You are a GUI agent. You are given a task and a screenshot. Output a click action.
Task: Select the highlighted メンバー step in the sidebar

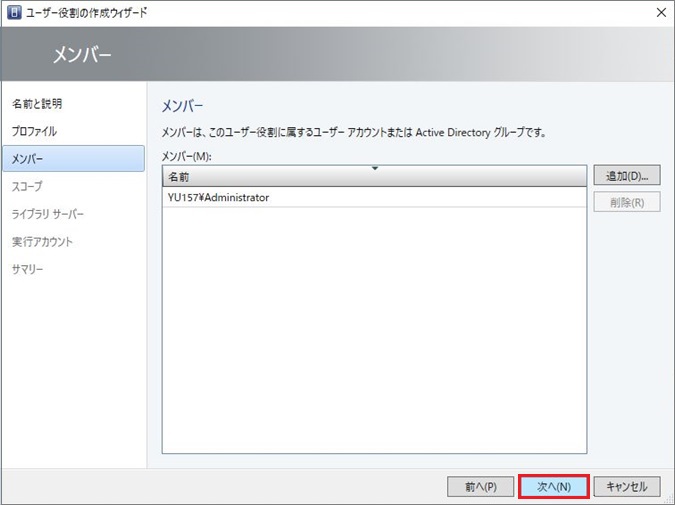(28, 158)
